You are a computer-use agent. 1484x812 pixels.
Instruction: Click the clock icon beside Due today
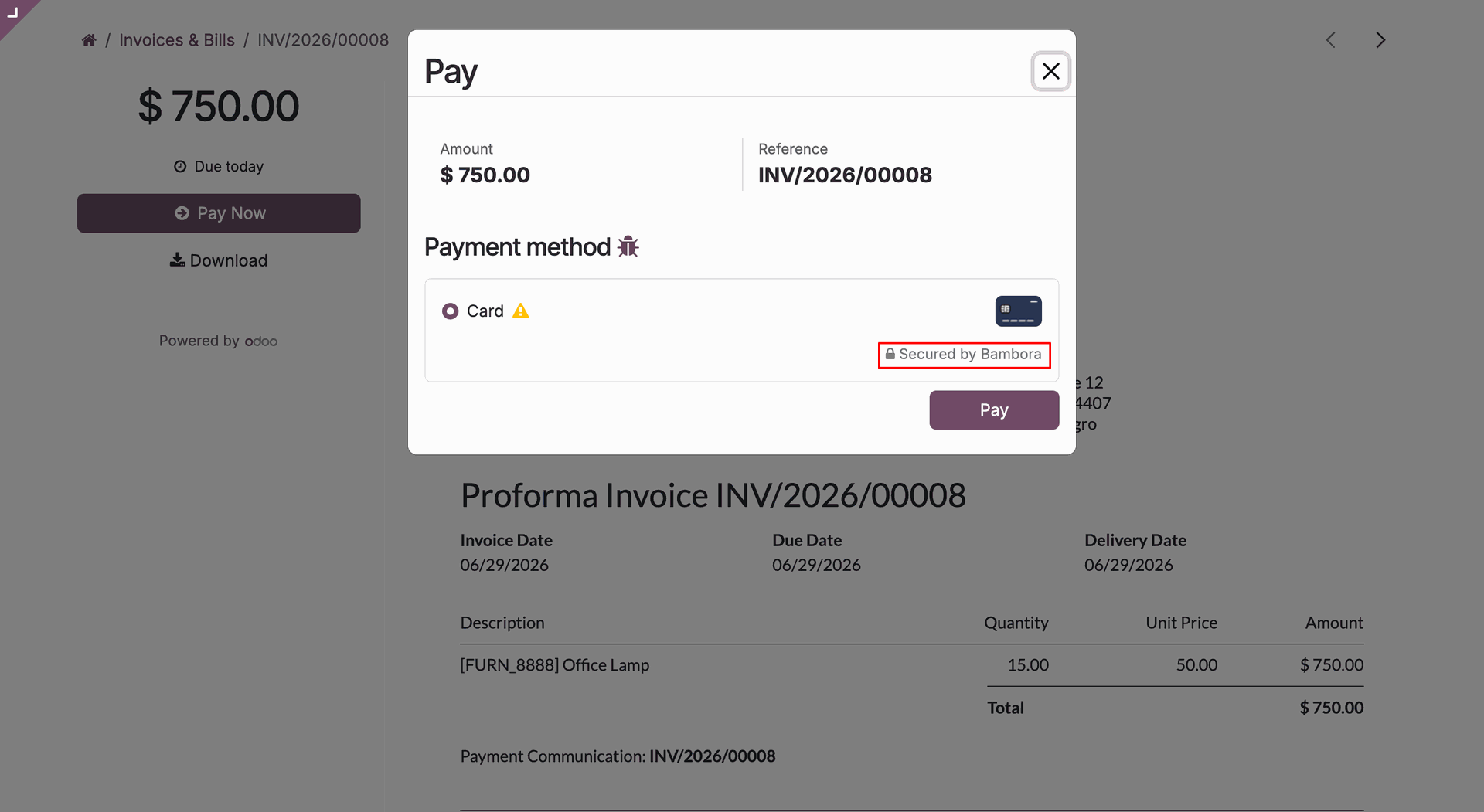[x=180, y=167]
